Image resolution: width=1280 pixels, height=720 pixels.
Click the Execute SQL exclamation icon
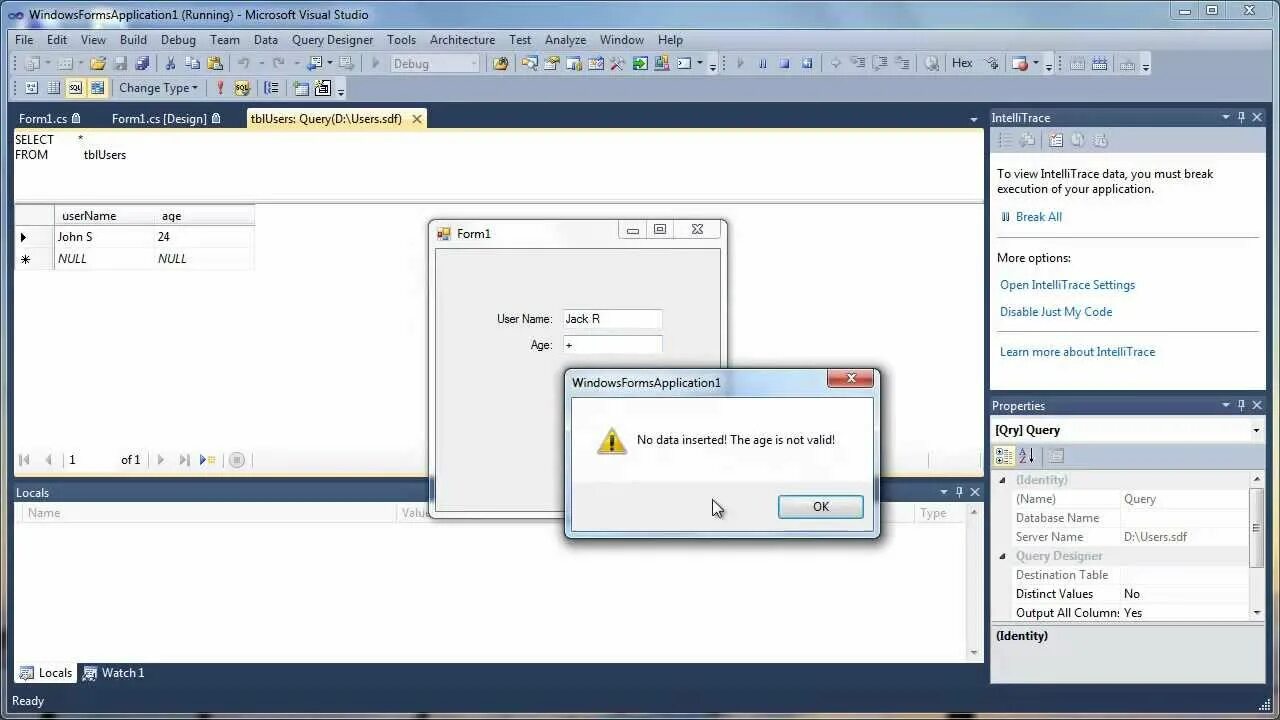(x=219, y=88)
